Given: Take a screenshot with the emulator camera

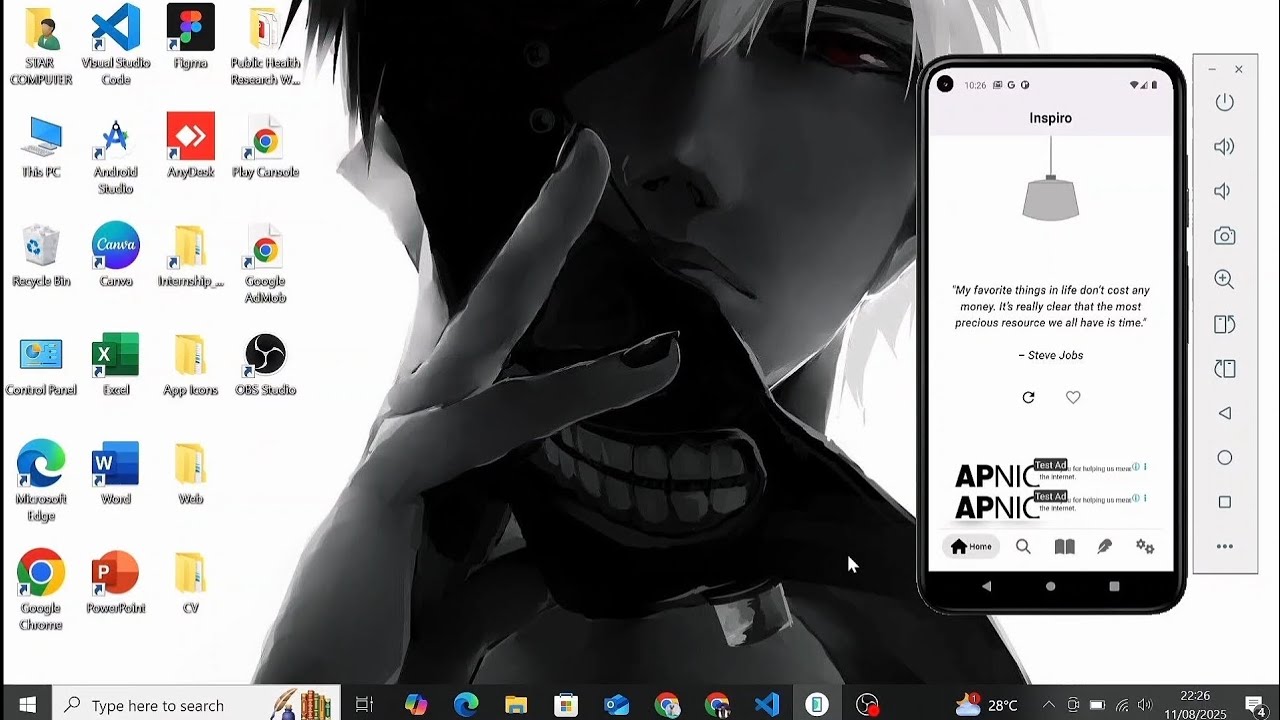Looking at the screenshot, I should click(x=1224, y=236).
